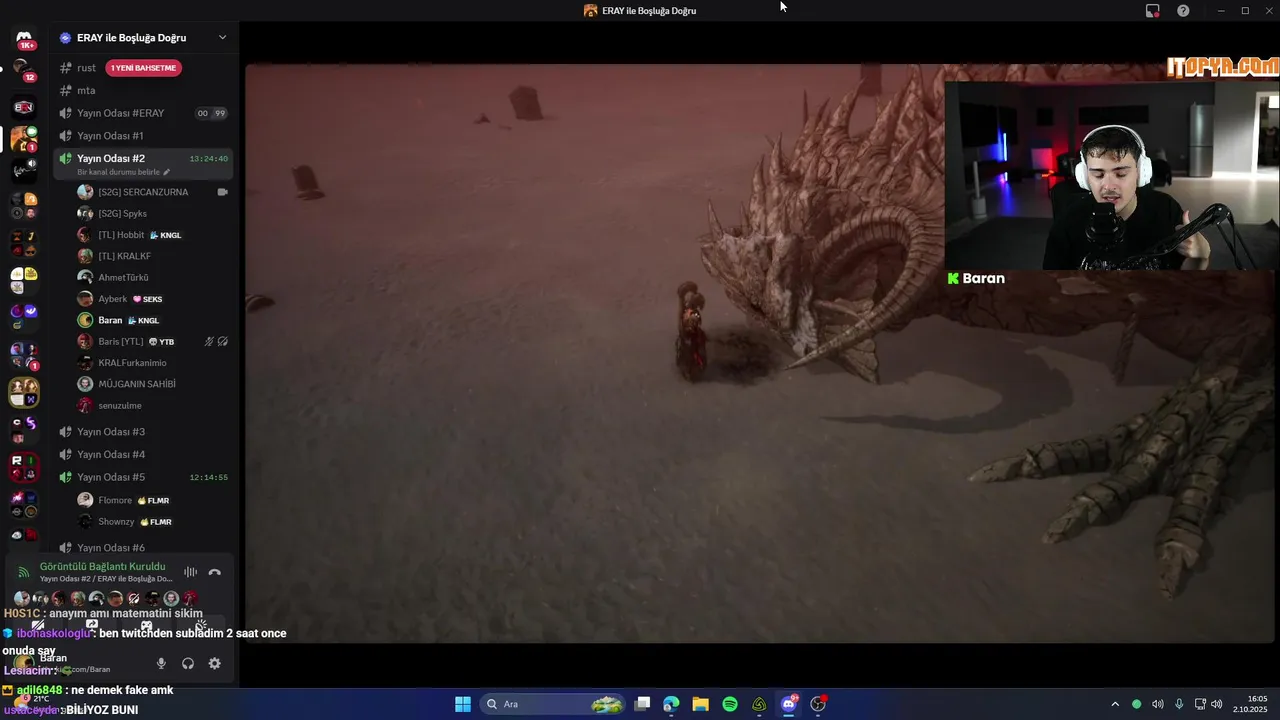Click the camera icon next to SERCANZURNA

(x=222, y=192)
